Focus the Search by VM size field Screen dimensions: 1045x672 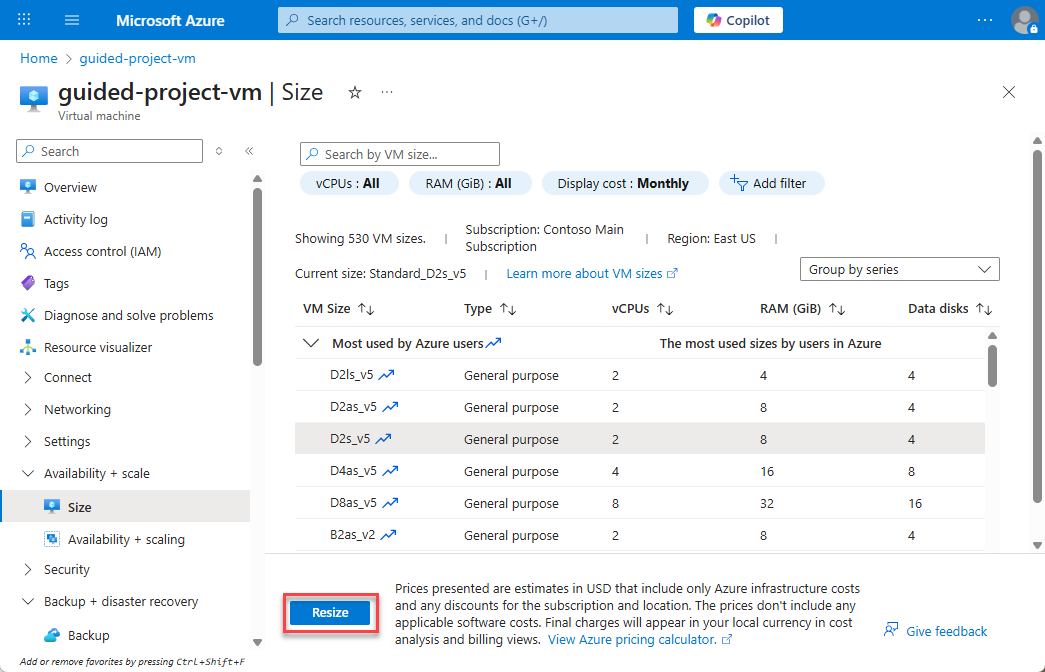(400, 154)
